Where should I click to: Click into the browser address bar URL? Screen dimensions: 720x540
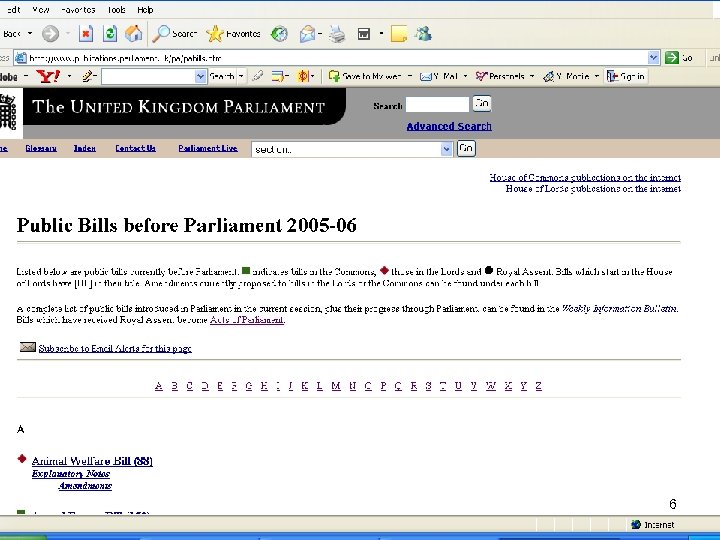click(x=337, y=58)
